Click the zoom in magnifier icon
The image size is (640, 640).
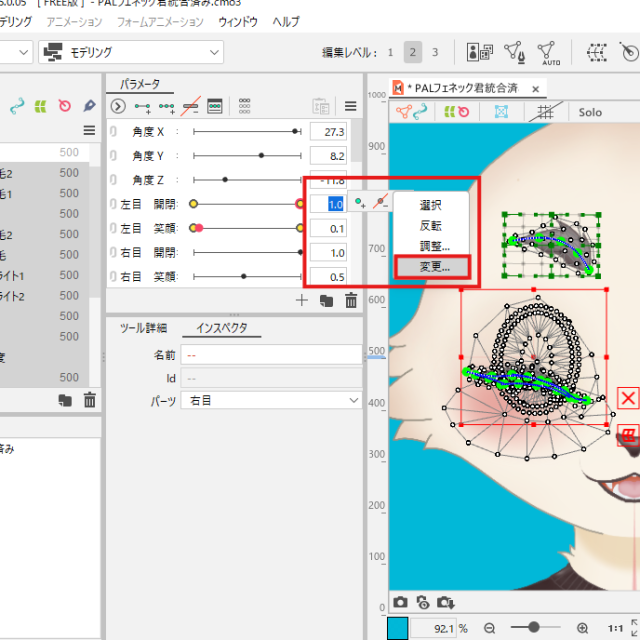(x=579, y=628)
